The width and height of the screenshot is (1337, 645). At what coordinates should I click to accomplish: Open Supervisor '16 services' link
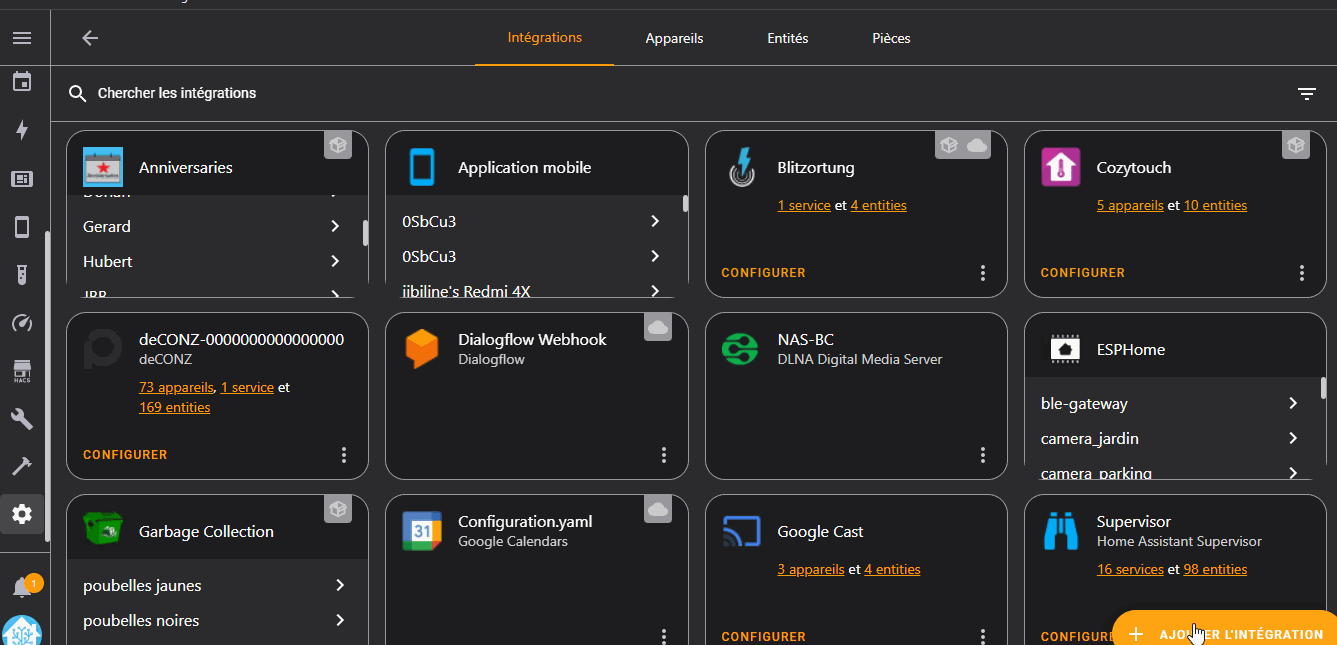pyautogui.click(x=1130, y=570)
